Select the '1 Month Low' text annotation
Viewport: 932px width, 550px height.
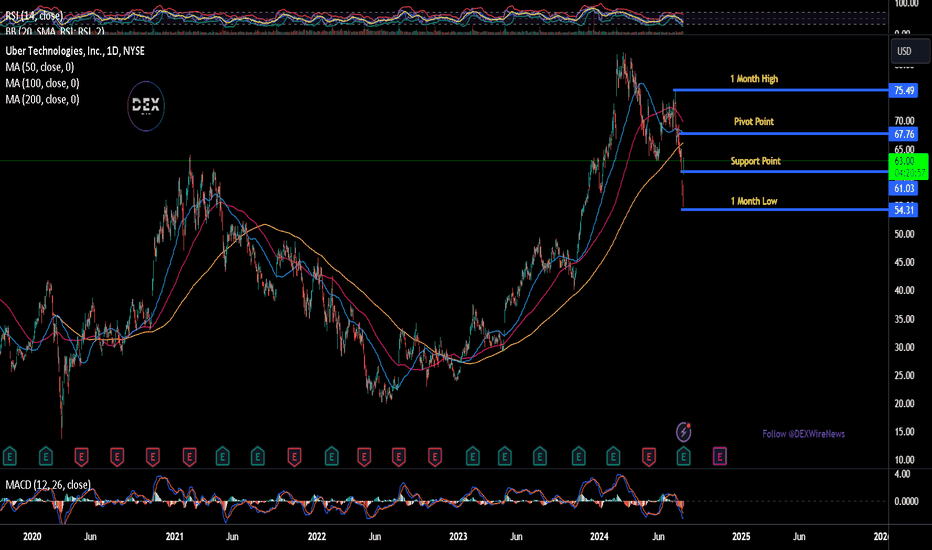pyautogui.click(x=754, y=201)
